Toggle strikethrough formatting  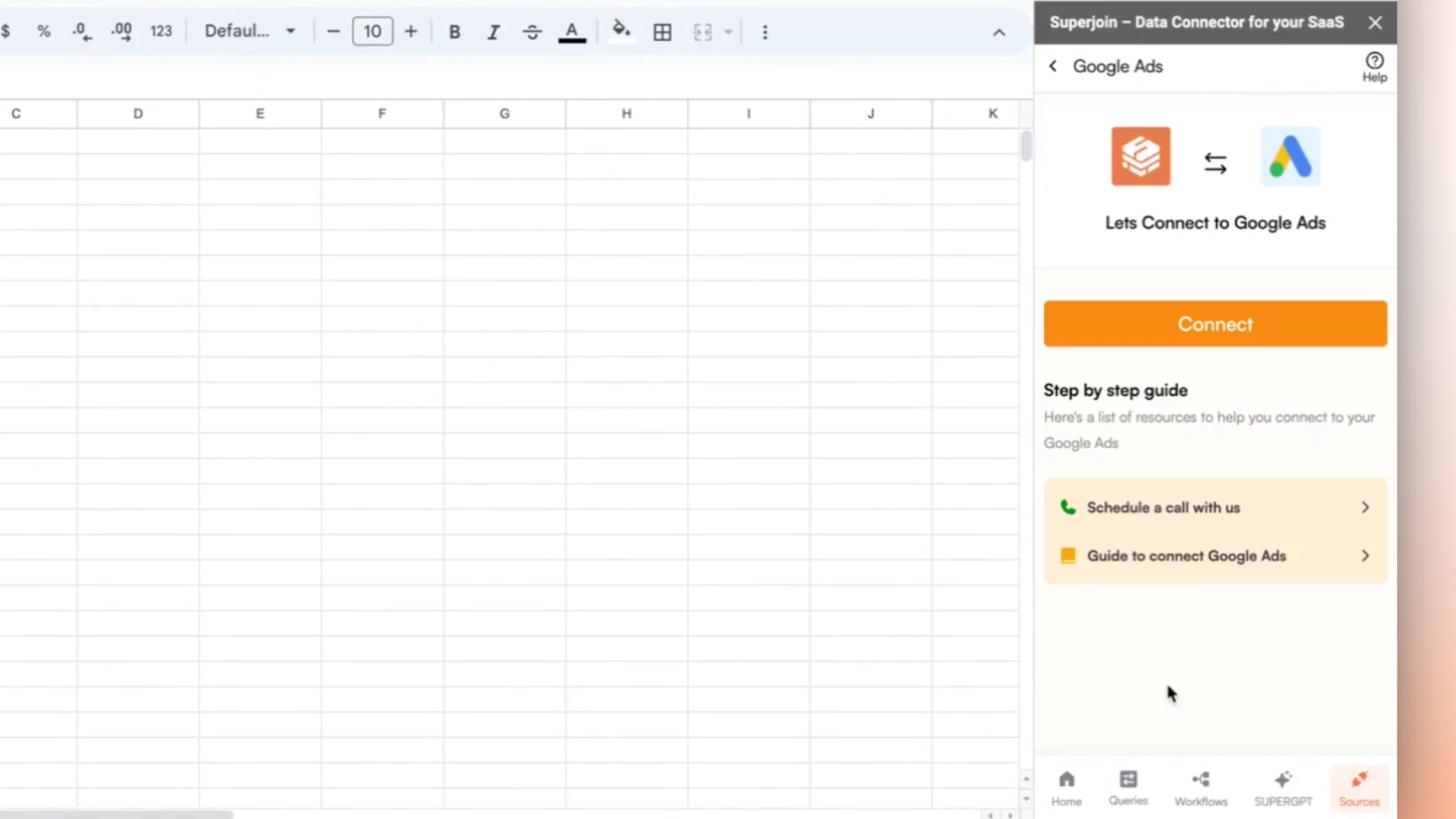click(x=532, y=32)
